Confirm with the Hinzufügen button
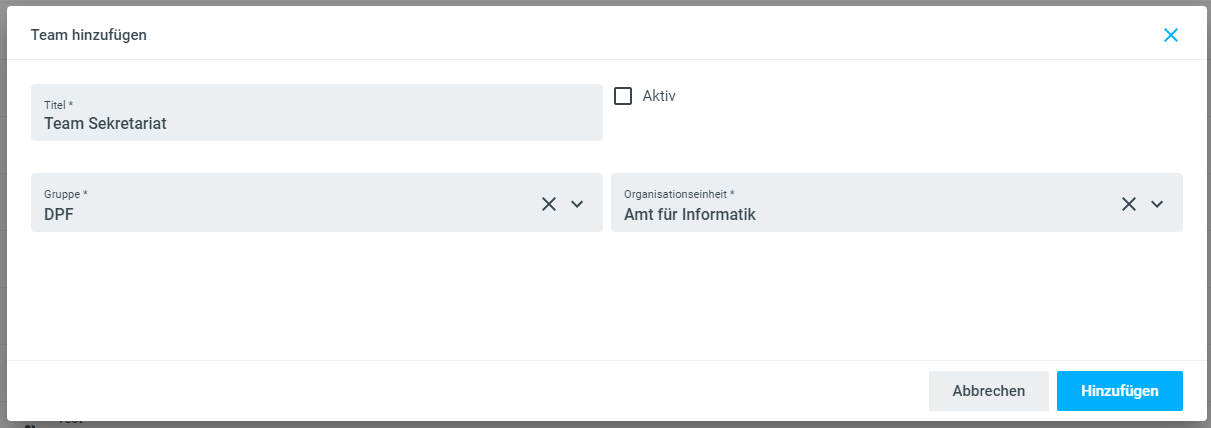The height and width of the screenshot is (428, 1211). [x=1119, y=391]
